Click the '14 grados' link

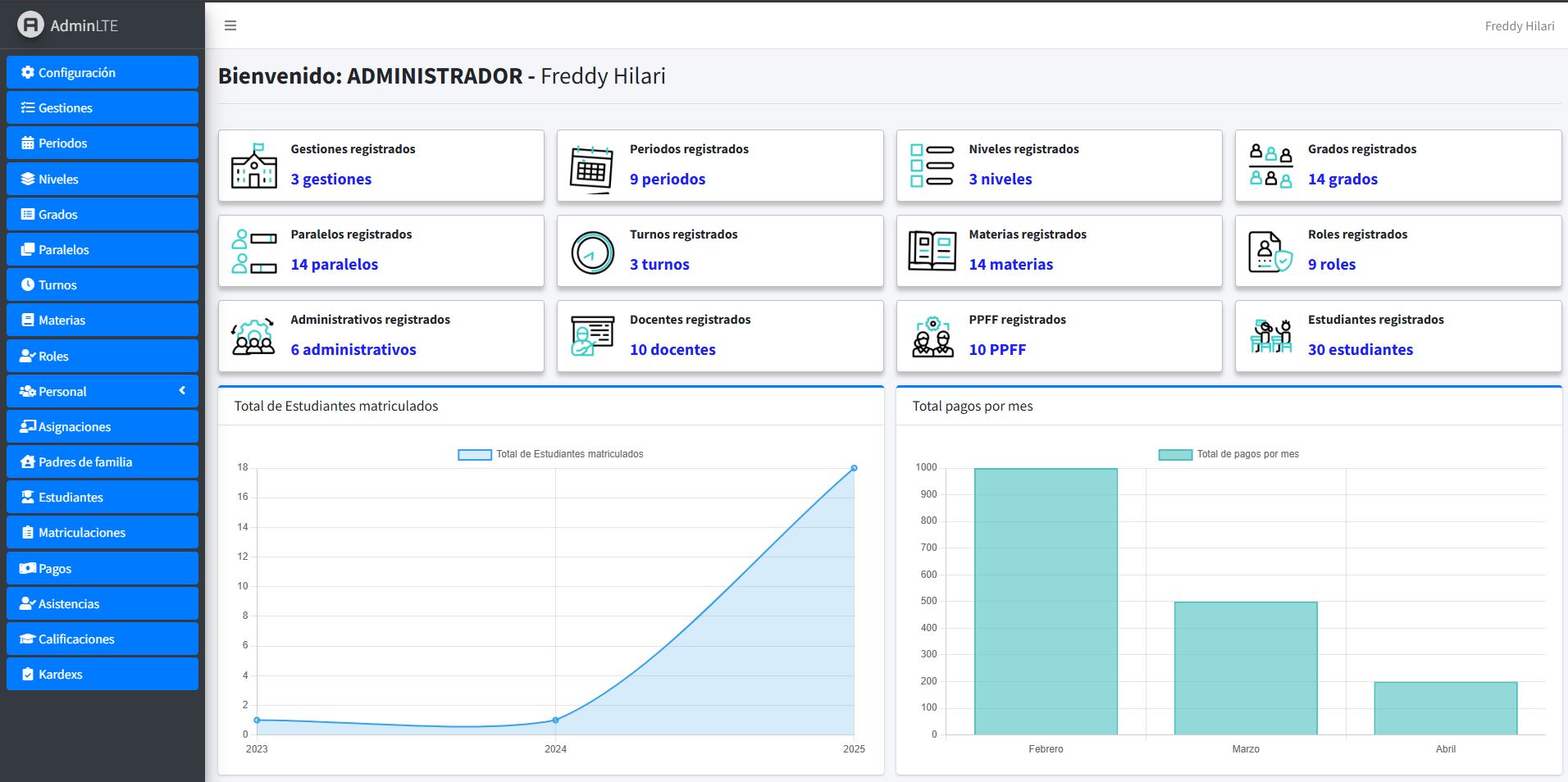click(x=1342, y=180)
